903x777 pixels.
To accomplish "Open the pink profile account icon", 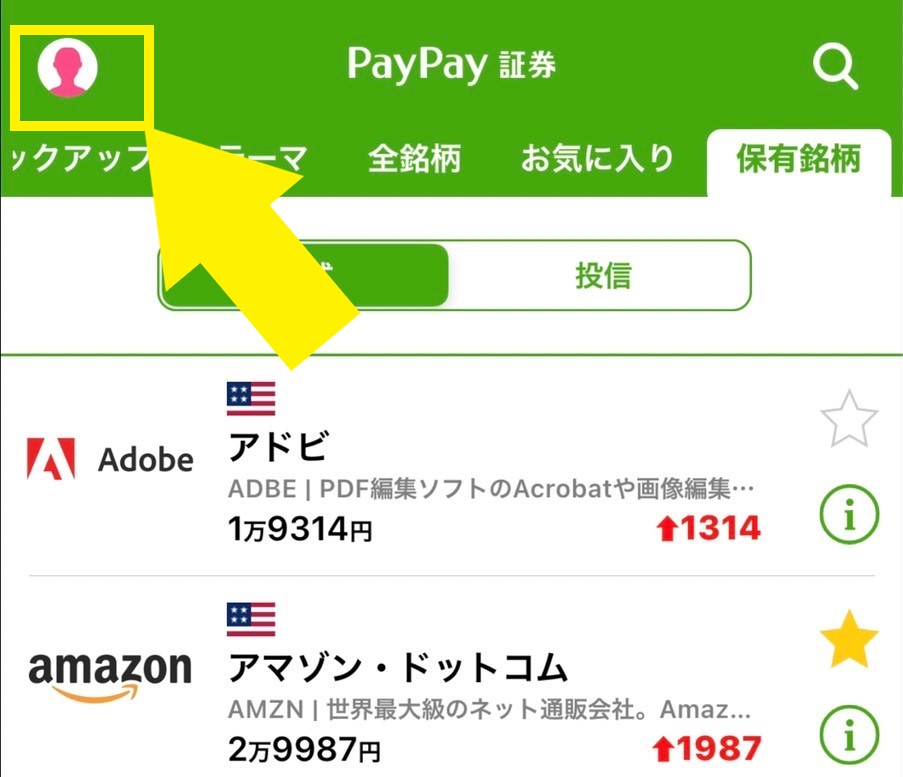I will 67,67.
